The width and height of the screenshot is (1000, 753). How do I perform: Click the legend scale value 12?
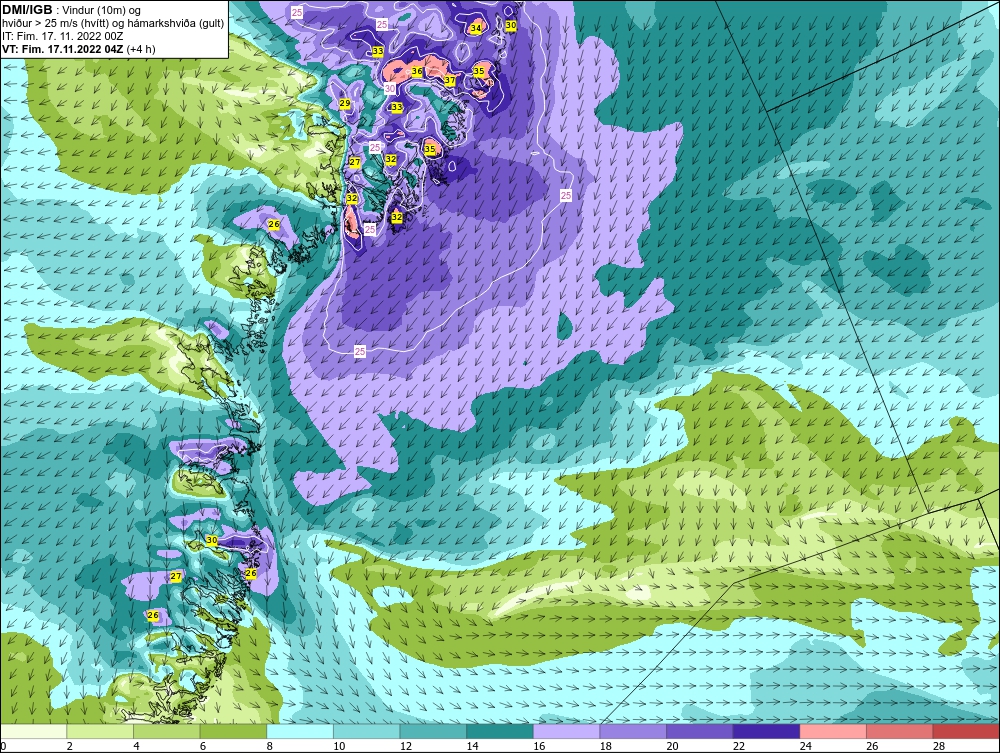coord(406,746)
